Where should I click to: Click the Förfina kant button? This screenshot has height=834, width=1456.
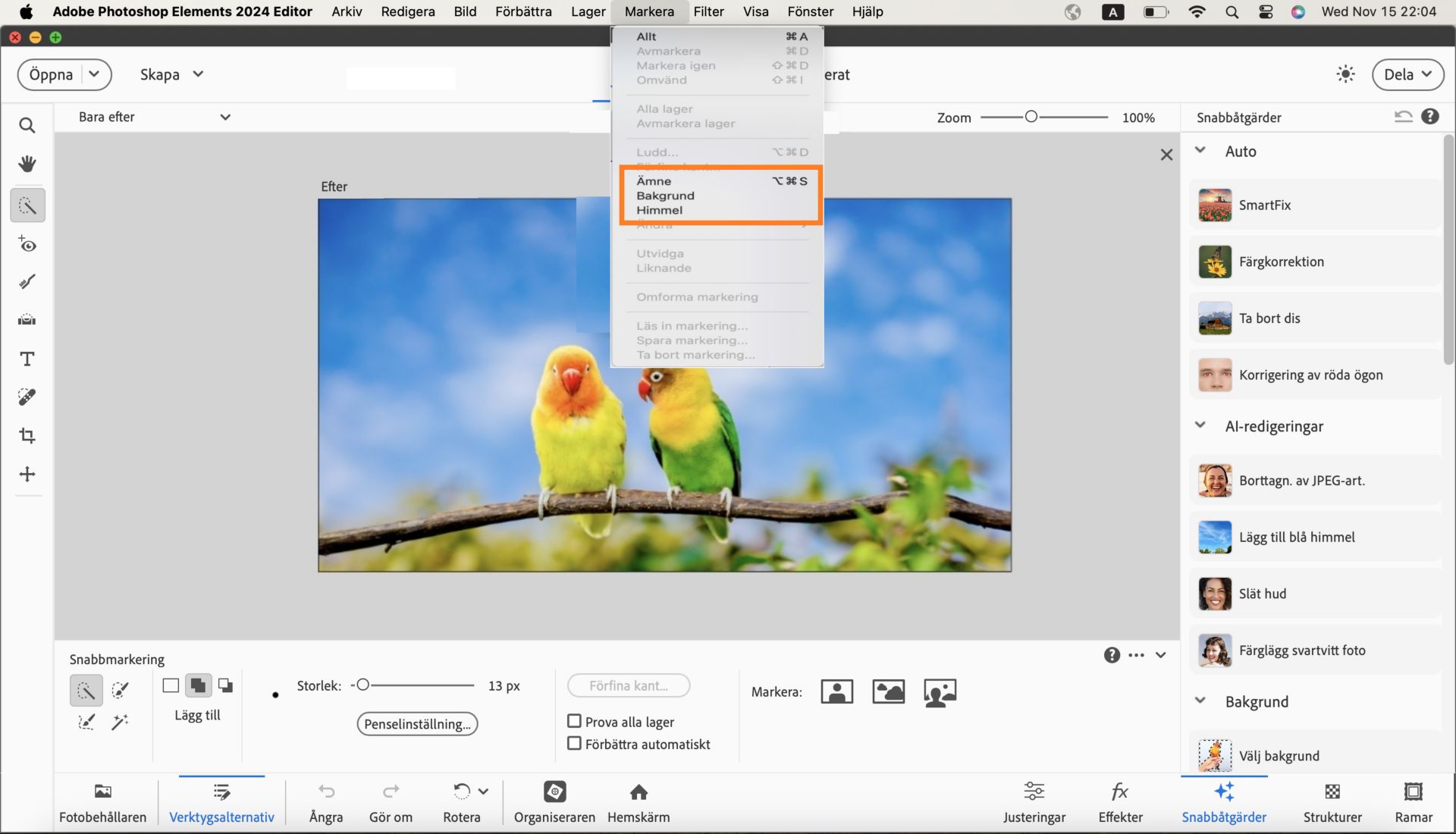[x=627, y=686]
